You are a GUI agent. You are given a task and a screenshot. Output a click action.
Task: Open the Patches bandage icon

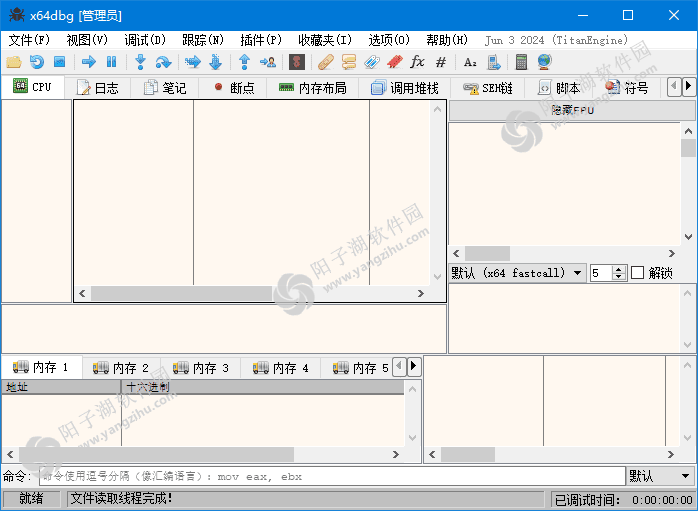[326, 62]
